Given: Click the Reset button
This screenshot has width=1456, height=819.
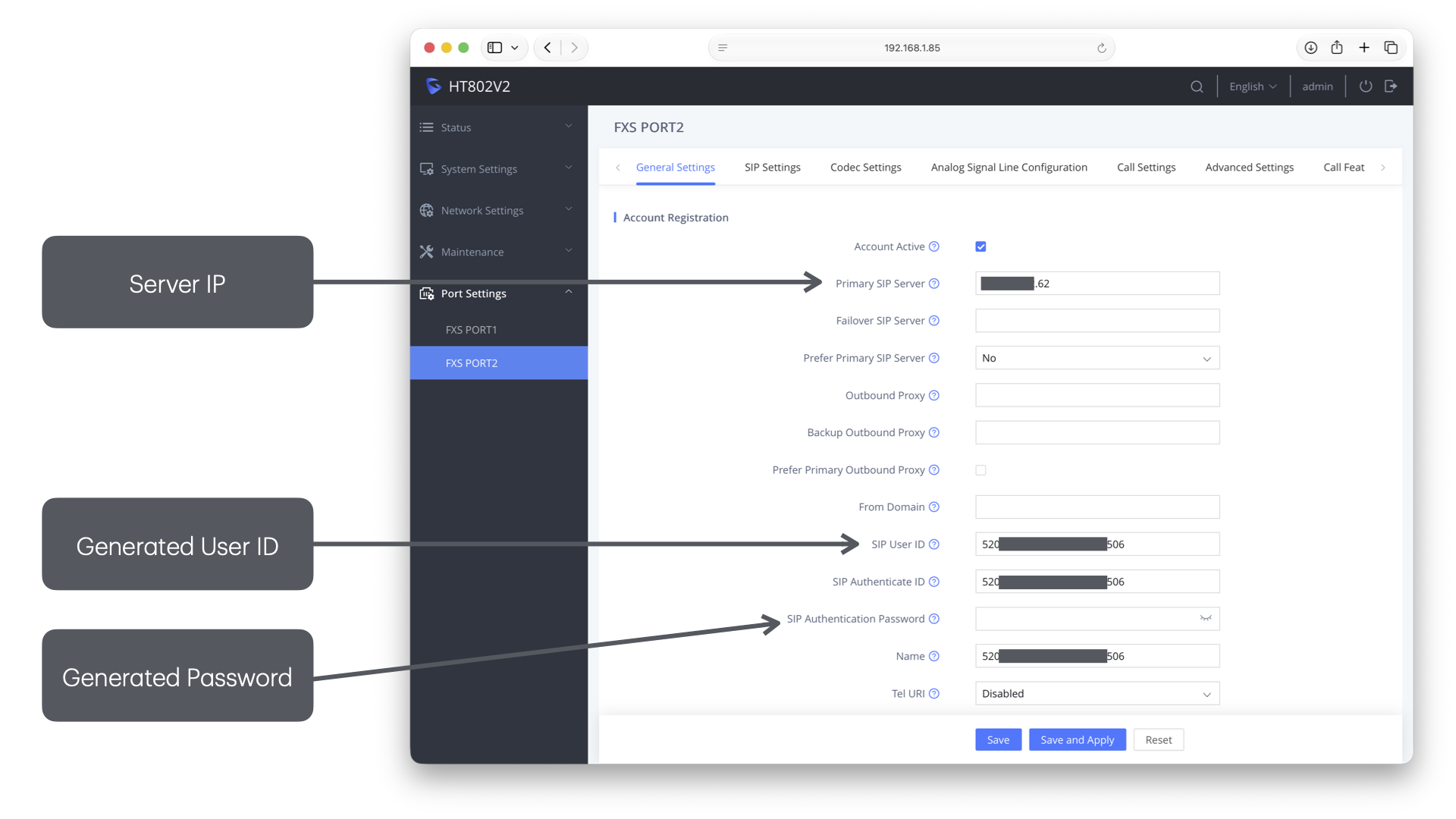Looking at the screenshot, I should pyautogui.click(x=1158, y=740).
